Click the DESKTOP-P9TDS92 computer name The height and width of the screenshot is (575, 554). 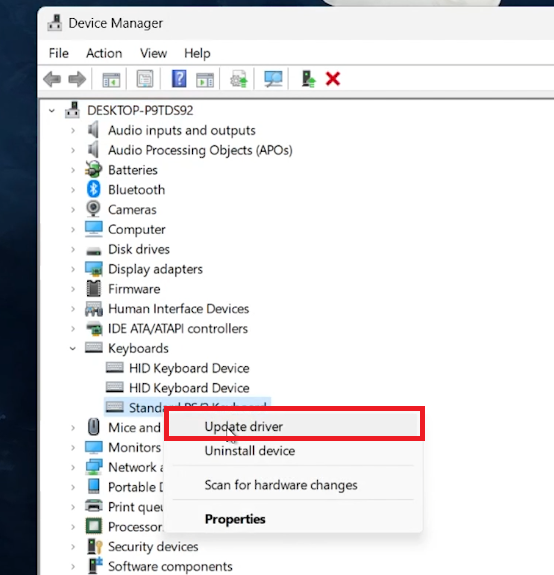(x=140, y=110)
